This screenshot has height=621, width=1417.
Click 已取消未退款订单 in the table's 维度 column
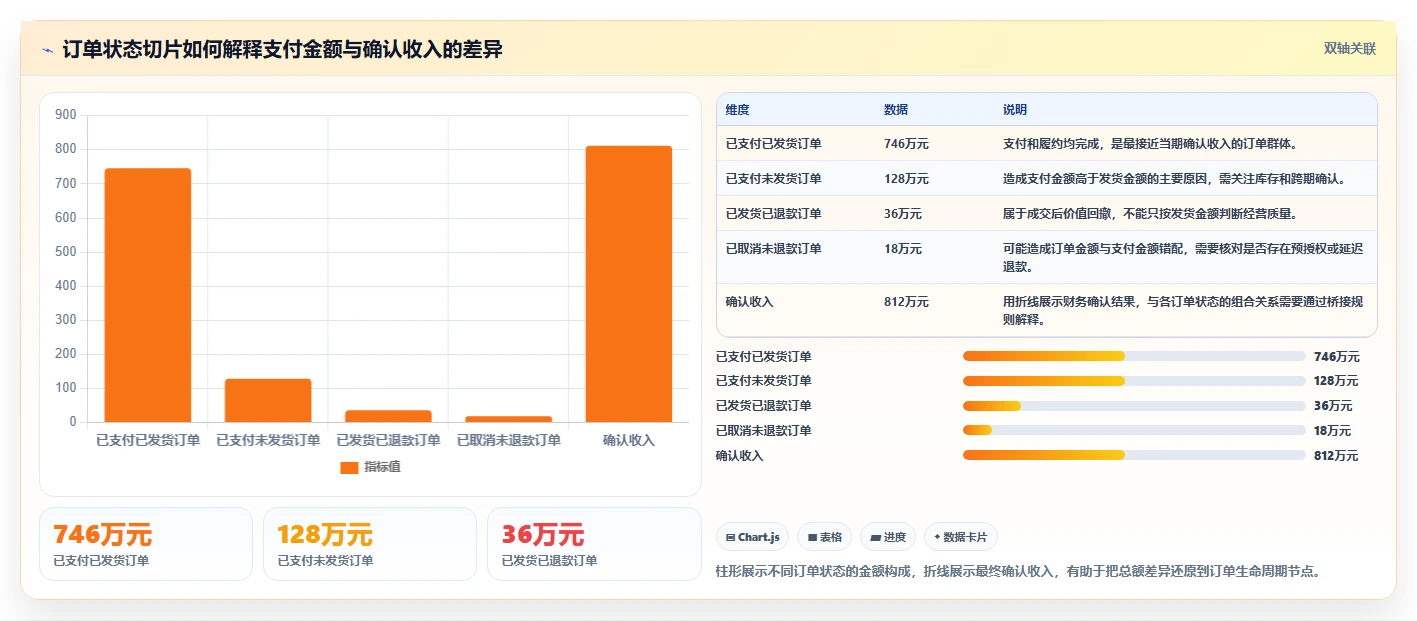click(774, 249)
